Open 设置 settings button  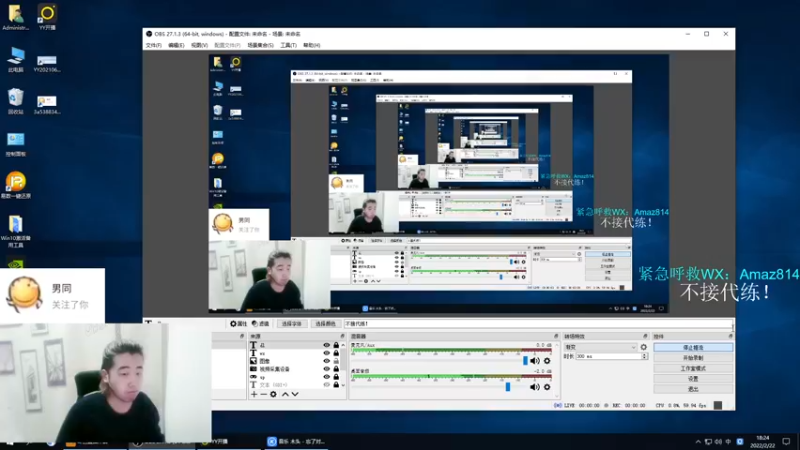pyautogui.click(x=693, y=379)
